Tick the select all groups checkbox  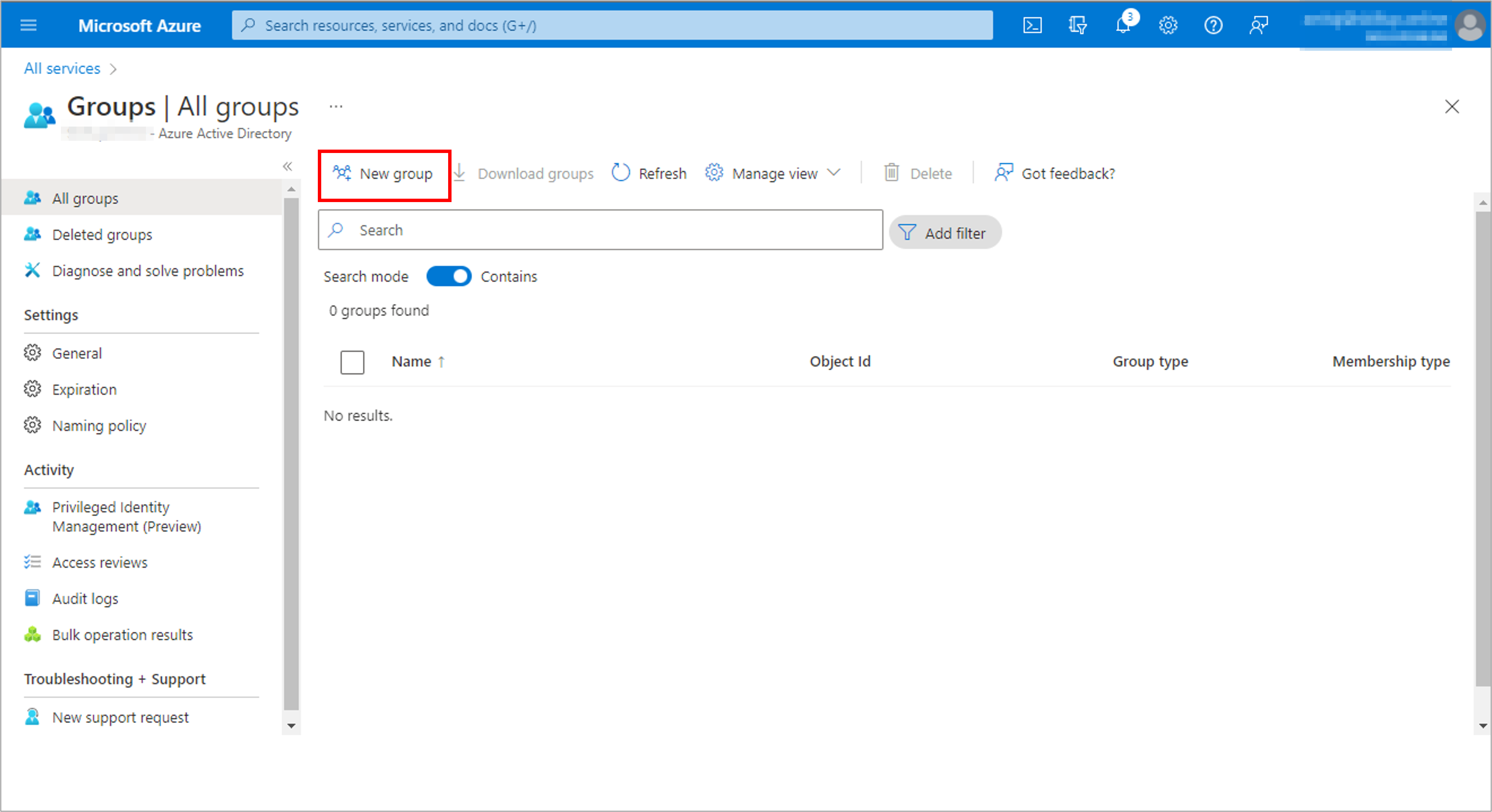click(x=352, y=362)
